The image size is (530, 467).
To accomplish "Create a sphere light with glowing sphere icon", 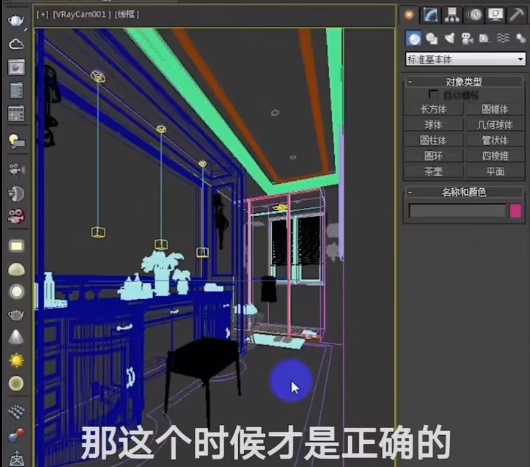I will coord(16,292).
